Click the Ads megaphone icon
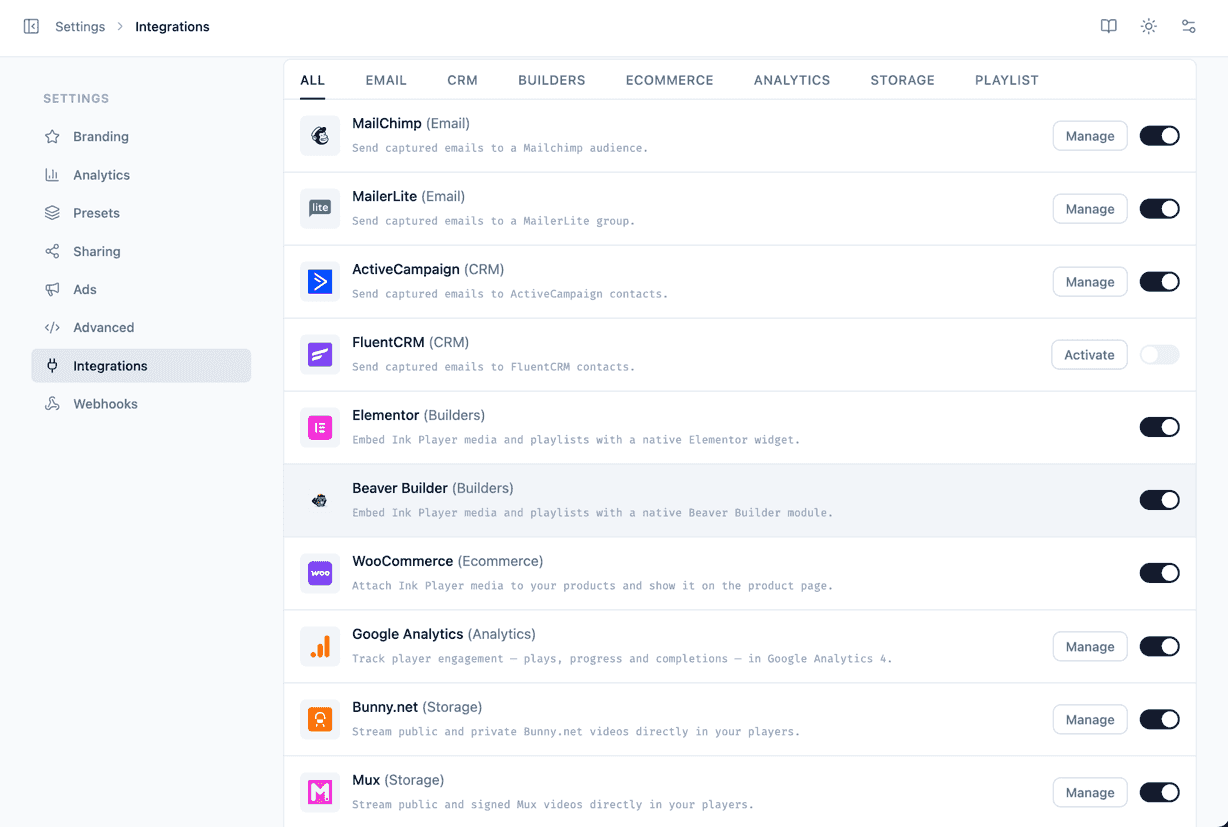Screen dimensions: 1228x827 point(52,289)
